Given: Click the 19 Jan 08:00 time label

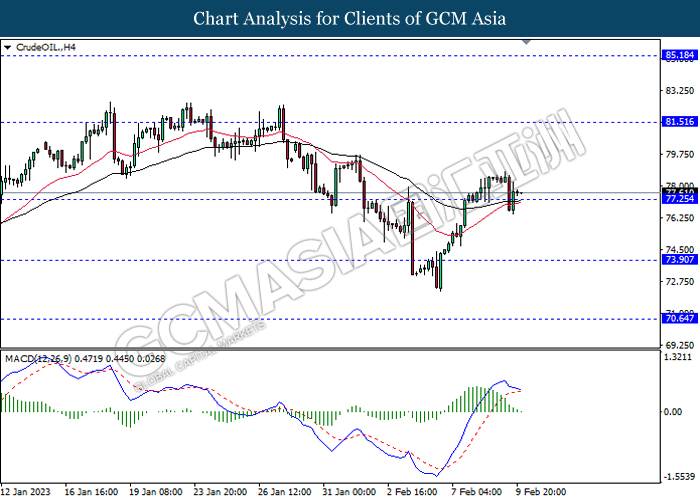Looking at the screenshot, I should [x=155, y=492].
